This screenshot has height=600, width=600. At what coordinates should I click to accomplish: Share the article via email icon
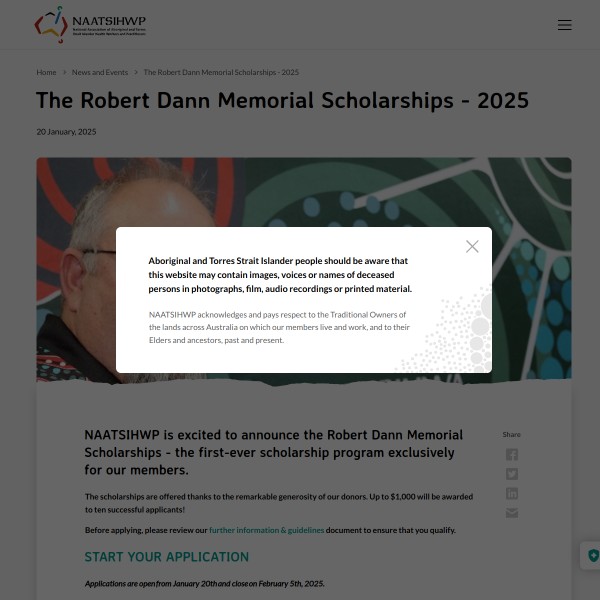pyautogui.click(x=512, y=513)
